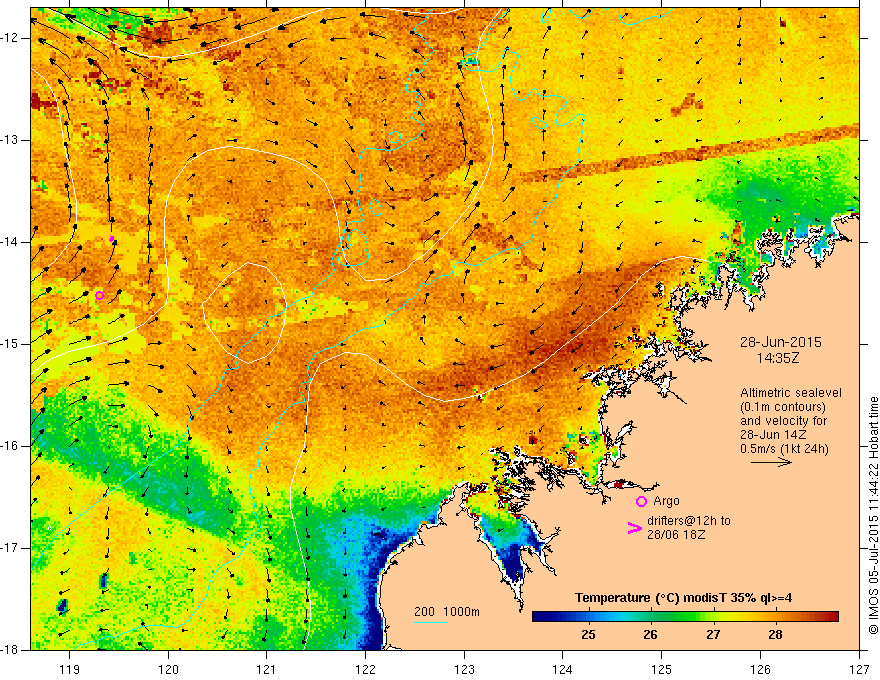Screen dimensions: 880x680
Task: Click the latitude axis label -17
Action: click(11, 548)
